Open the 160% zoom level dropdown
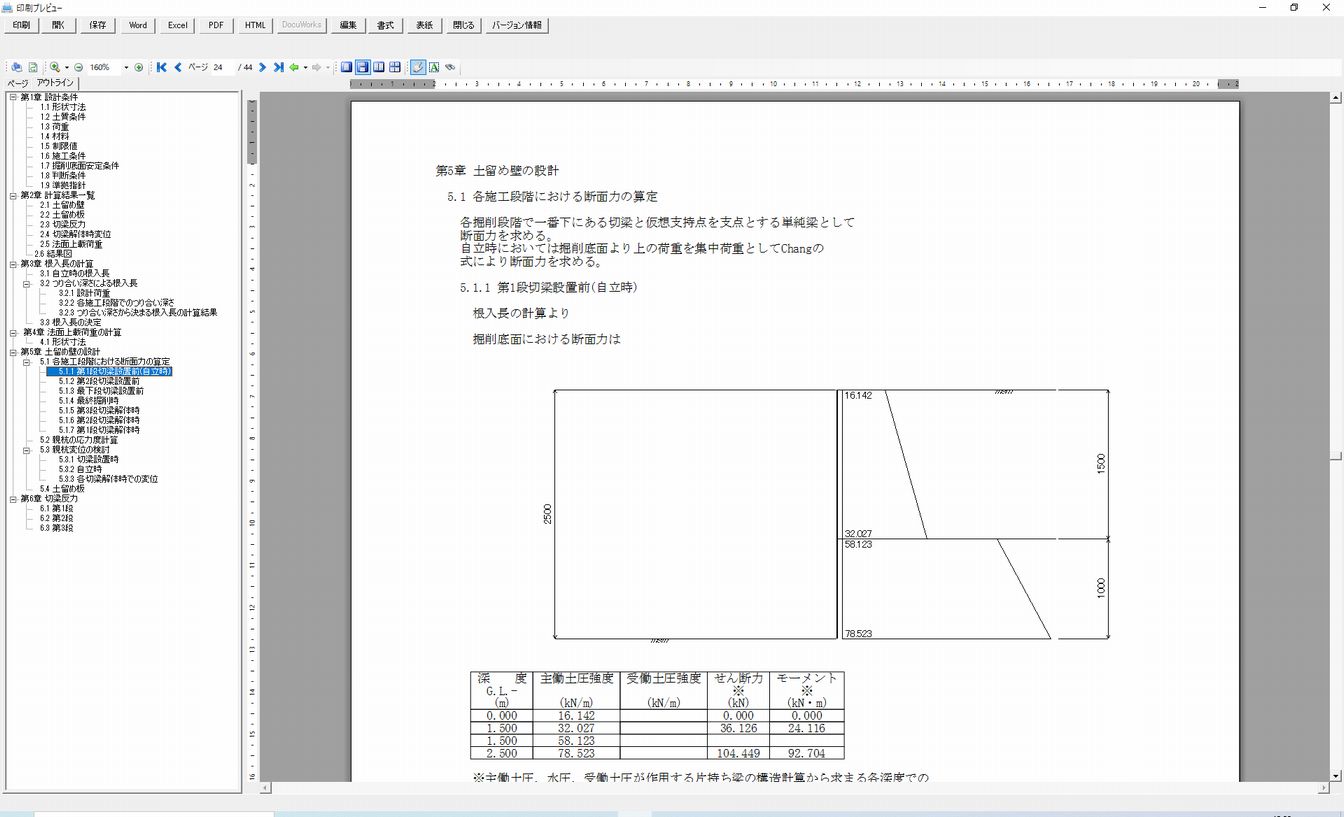1344x817 pixels. pos(126,67)
